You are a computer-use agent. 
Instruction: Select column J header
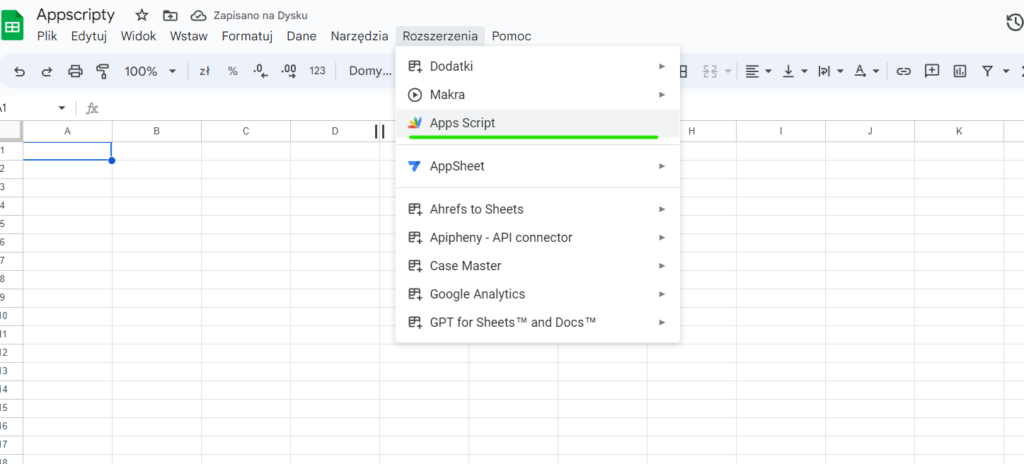[x=870, y=131]
